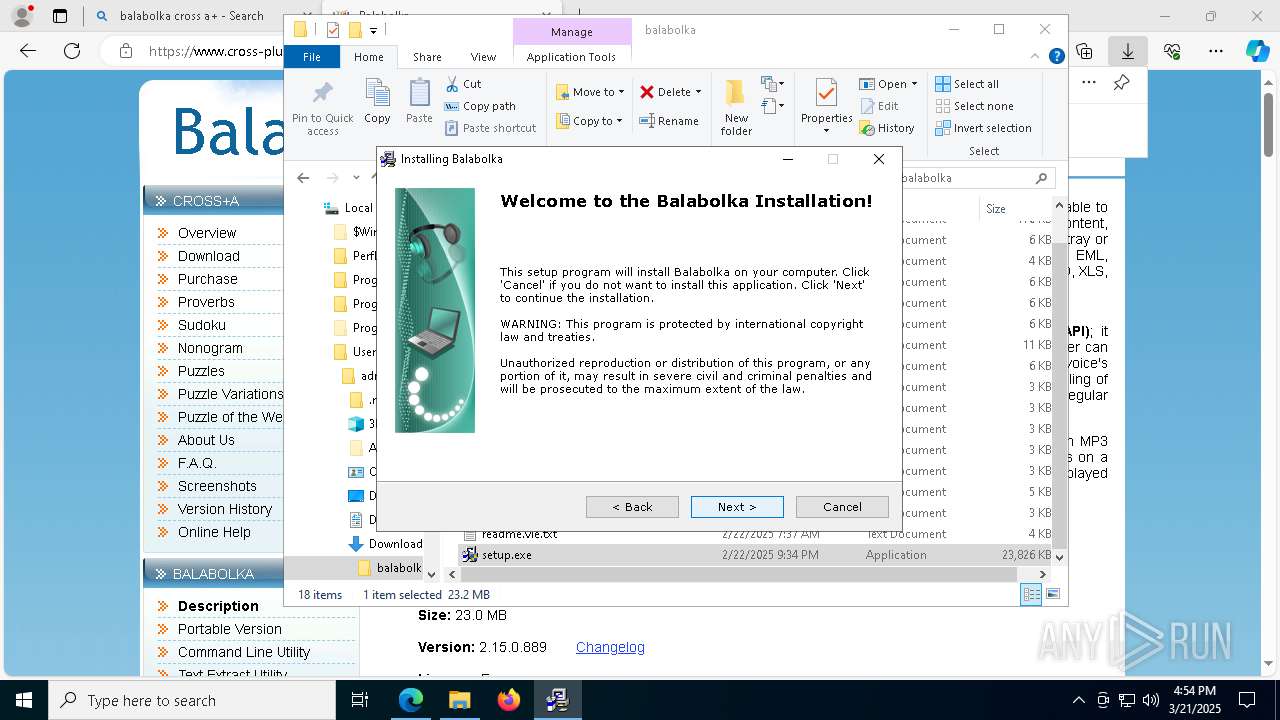The height and width of the screenshot is (720, 1280).
Task: Cancel the Balabolka installation
Action: [842, 507]
